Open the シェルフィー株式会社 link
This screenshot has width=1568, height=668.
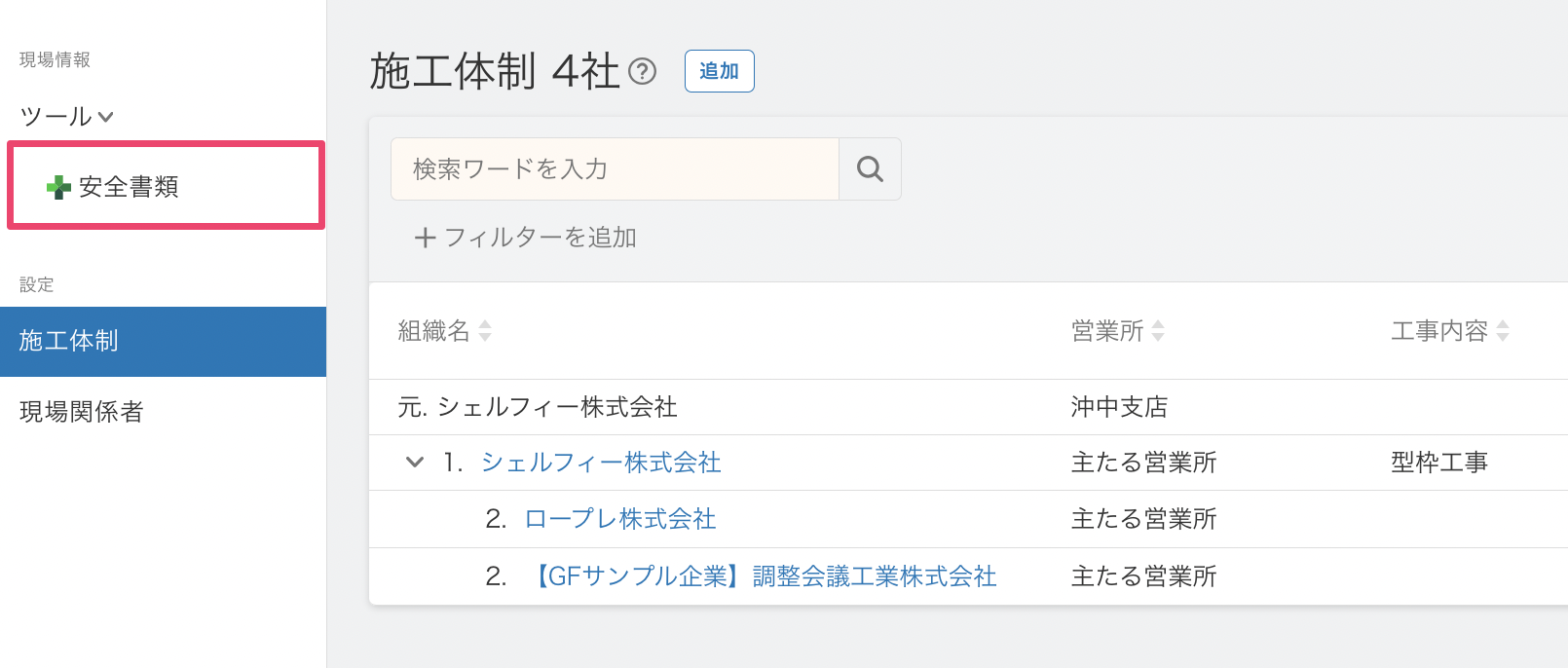tap(601, 463)
